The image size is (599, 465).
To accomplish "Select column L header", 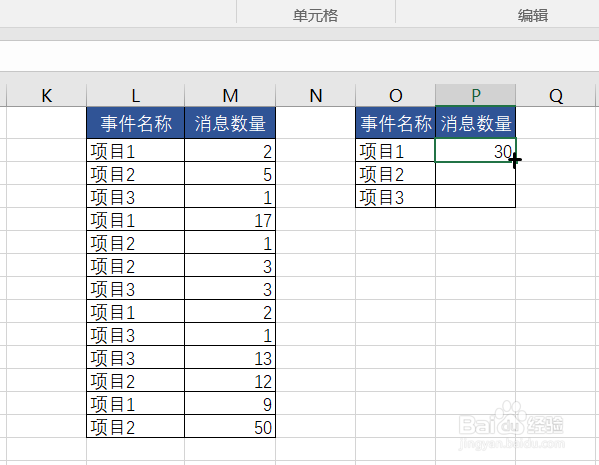I will coord(136,96).
